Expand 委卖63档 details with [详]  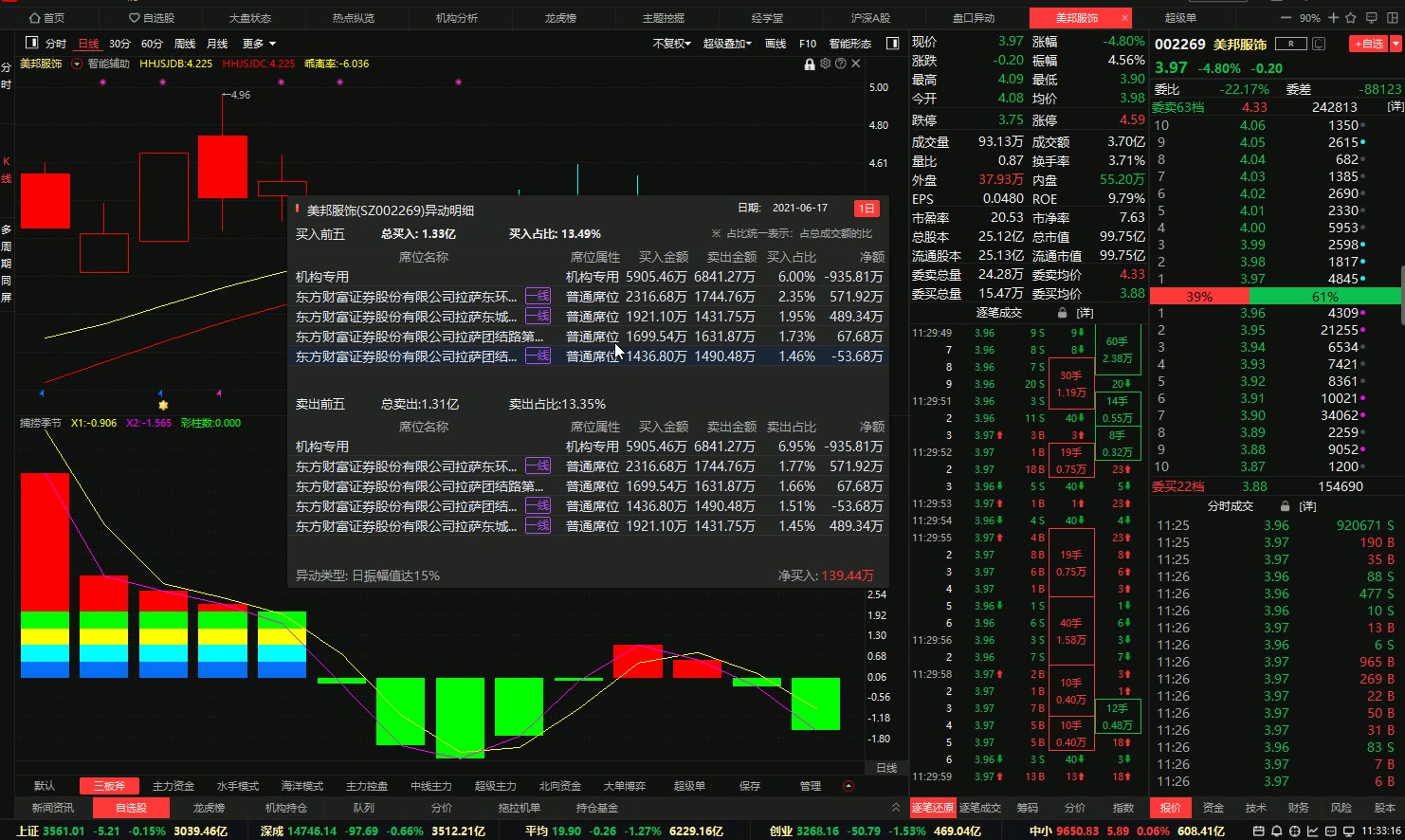pos(1396,107)
